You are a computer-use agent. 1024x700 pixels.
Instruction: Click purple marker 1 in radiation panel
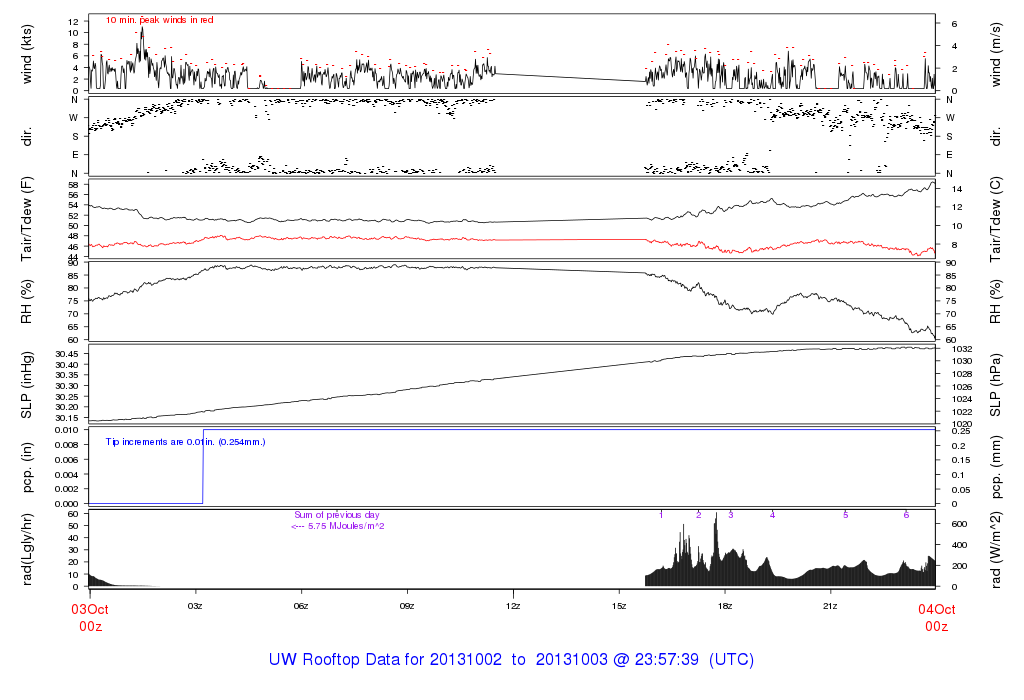[x=662, y=514]
